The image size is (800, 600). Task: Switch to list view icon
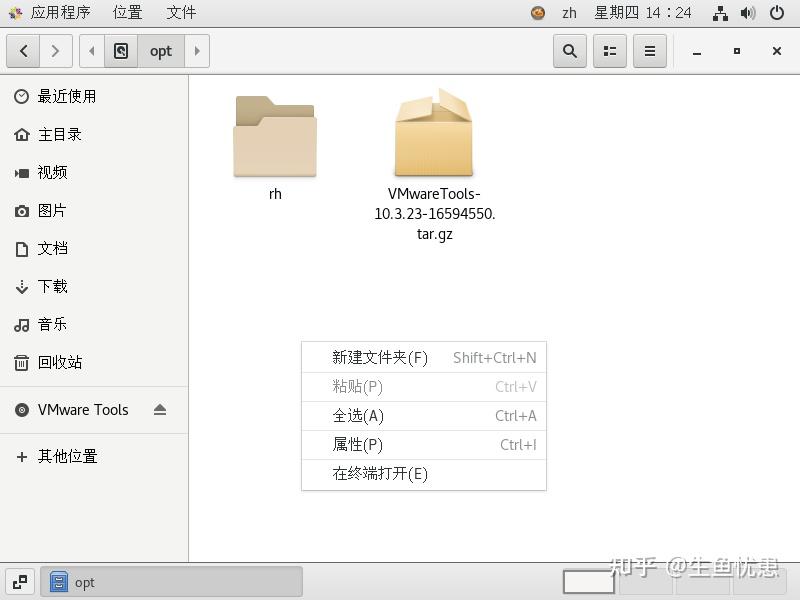[610, 51]
